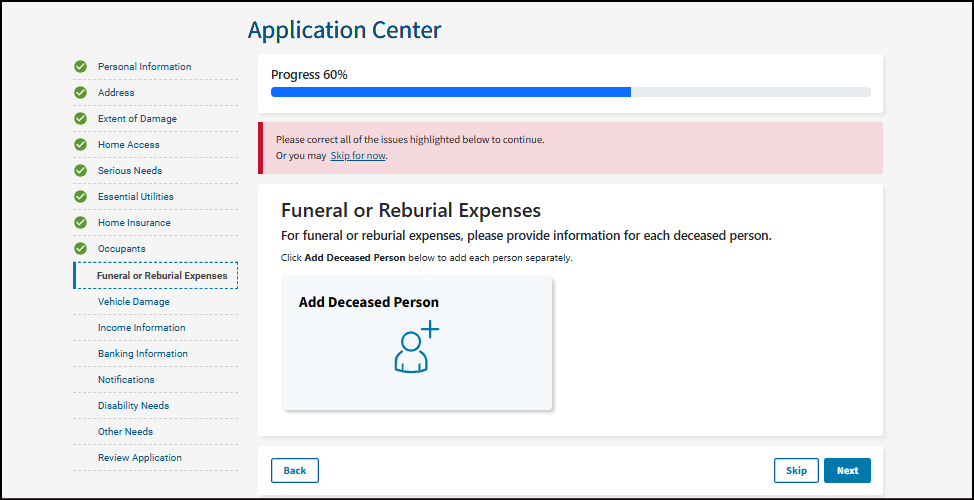The width and height of the screenshot is (974, 500).
Task: Click green checkmark next to Extent of Damage
Action: [x=81, y=119]
